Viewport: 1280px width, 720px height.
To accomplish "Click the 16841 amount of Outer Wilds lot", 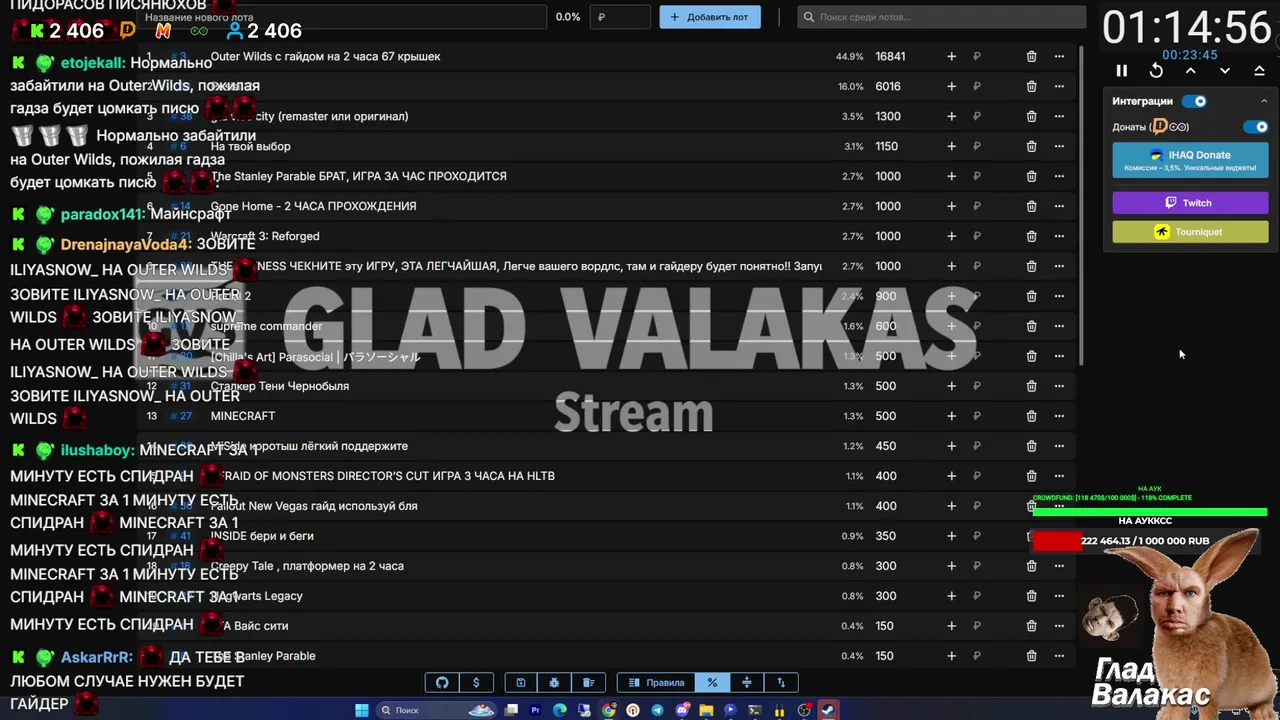I will point(890,57).
